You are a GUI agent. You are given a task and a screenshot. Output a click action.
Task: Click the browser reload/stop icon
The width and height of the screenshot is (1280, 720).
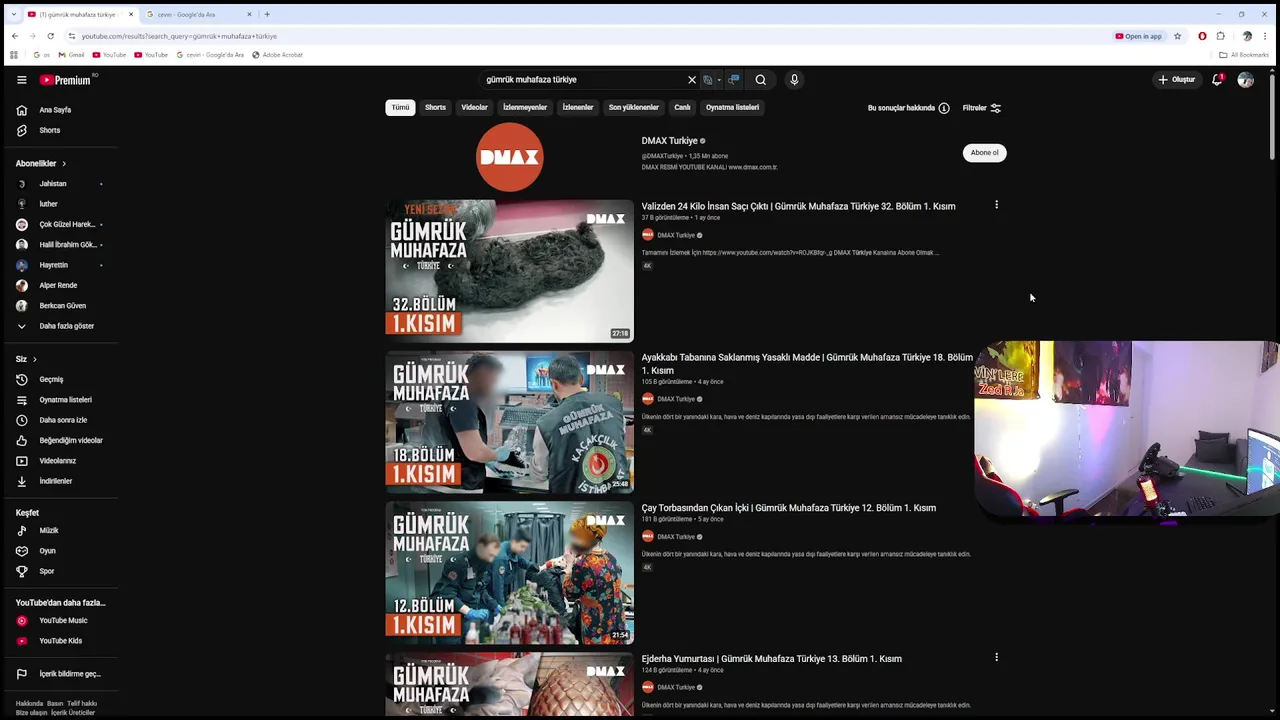(51, 36)
